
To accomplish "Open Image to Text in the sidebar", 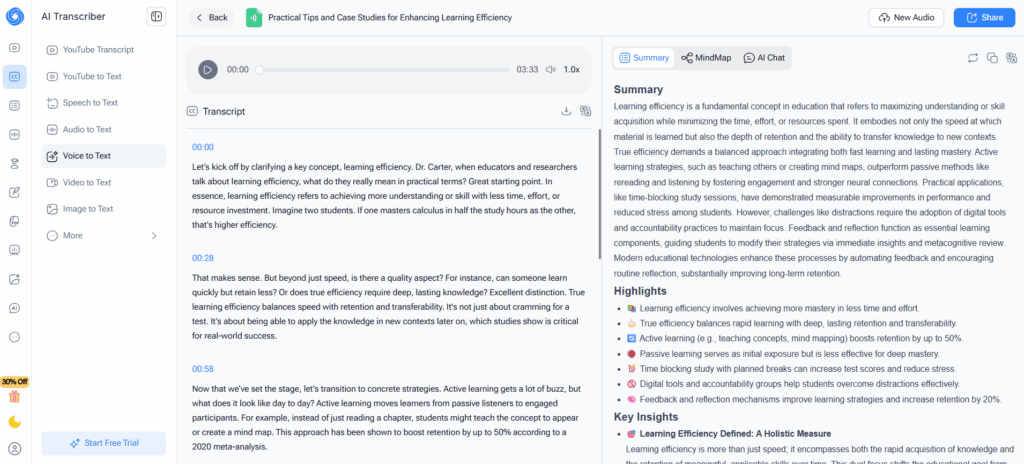I will [x=103, y=208].
